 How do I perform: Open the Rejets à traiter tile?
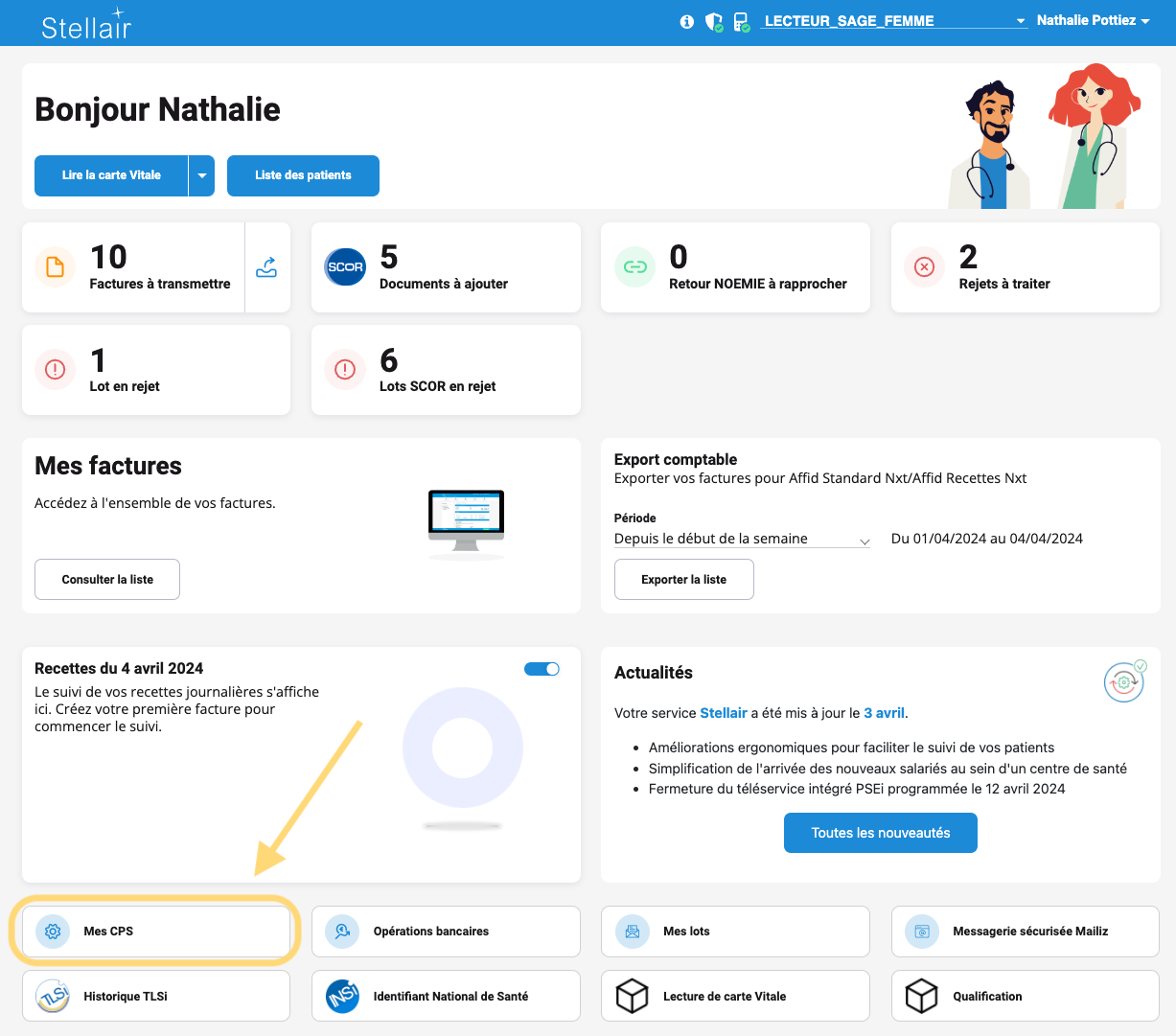tap(1025, 267)
